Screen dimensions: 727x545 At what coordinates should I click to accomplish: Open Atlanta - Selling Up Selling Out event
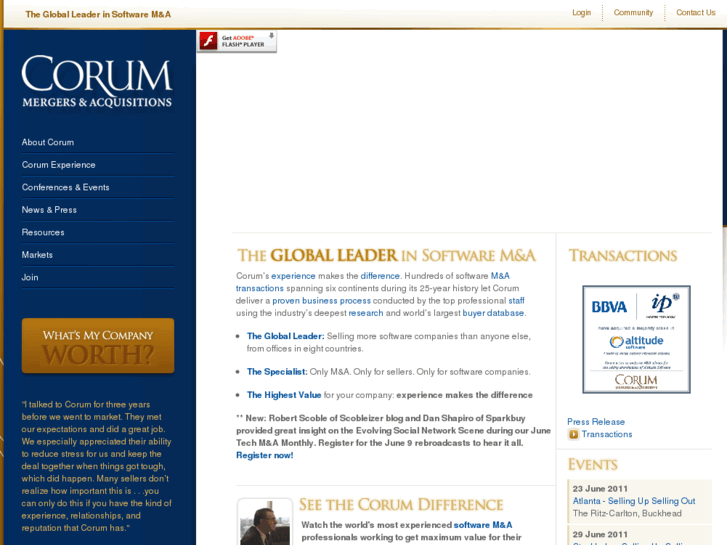pyautogui.click(x=634, y=501)
